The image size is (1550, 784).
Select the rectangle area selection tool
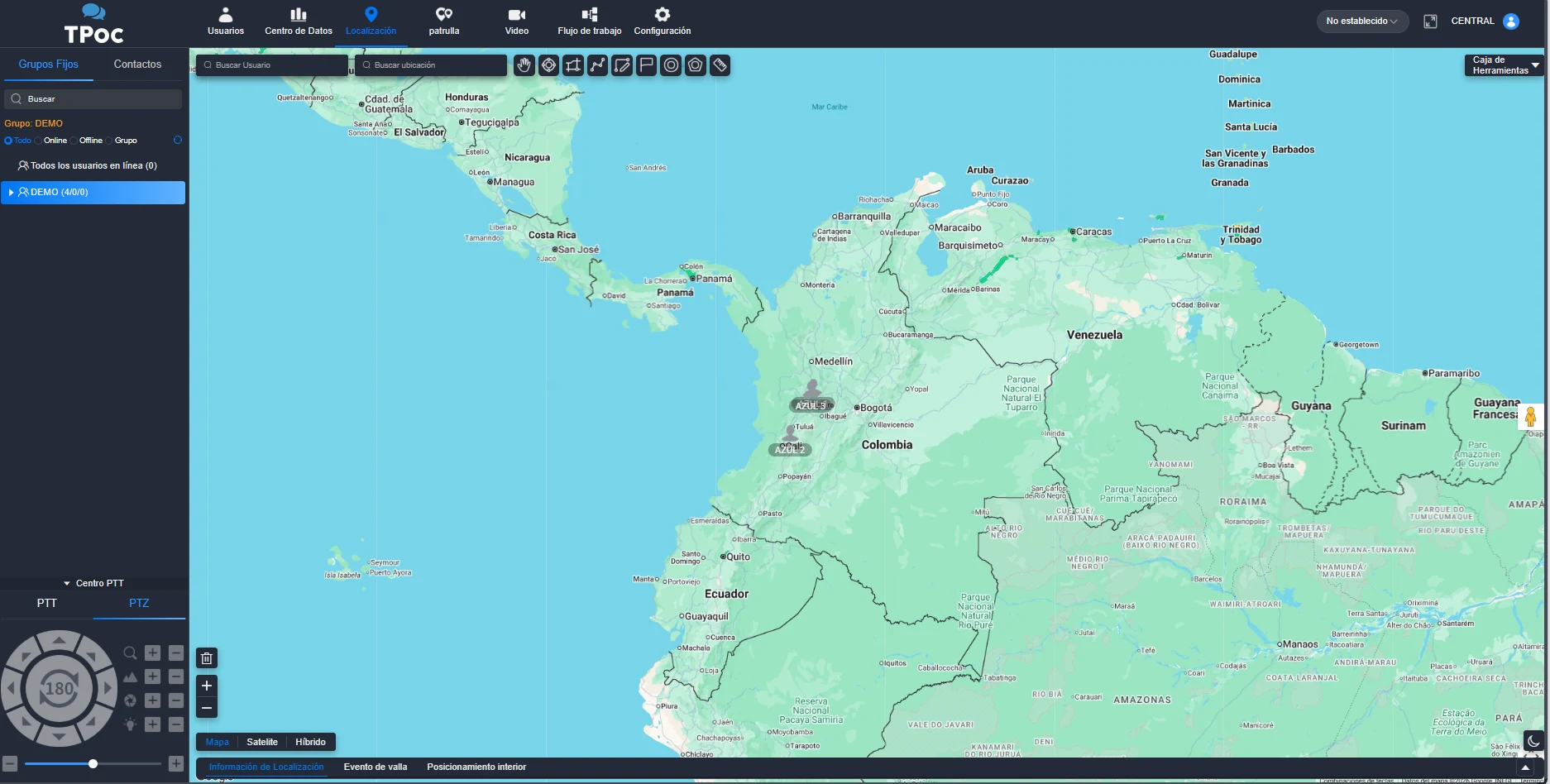[x=573, y=65]
